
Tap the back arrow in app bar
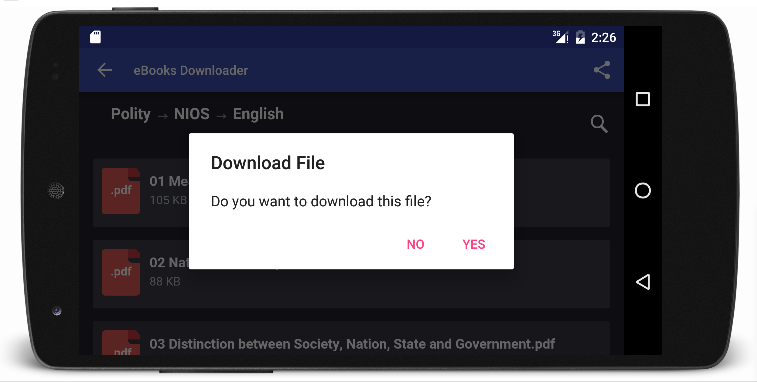[105, 70]
